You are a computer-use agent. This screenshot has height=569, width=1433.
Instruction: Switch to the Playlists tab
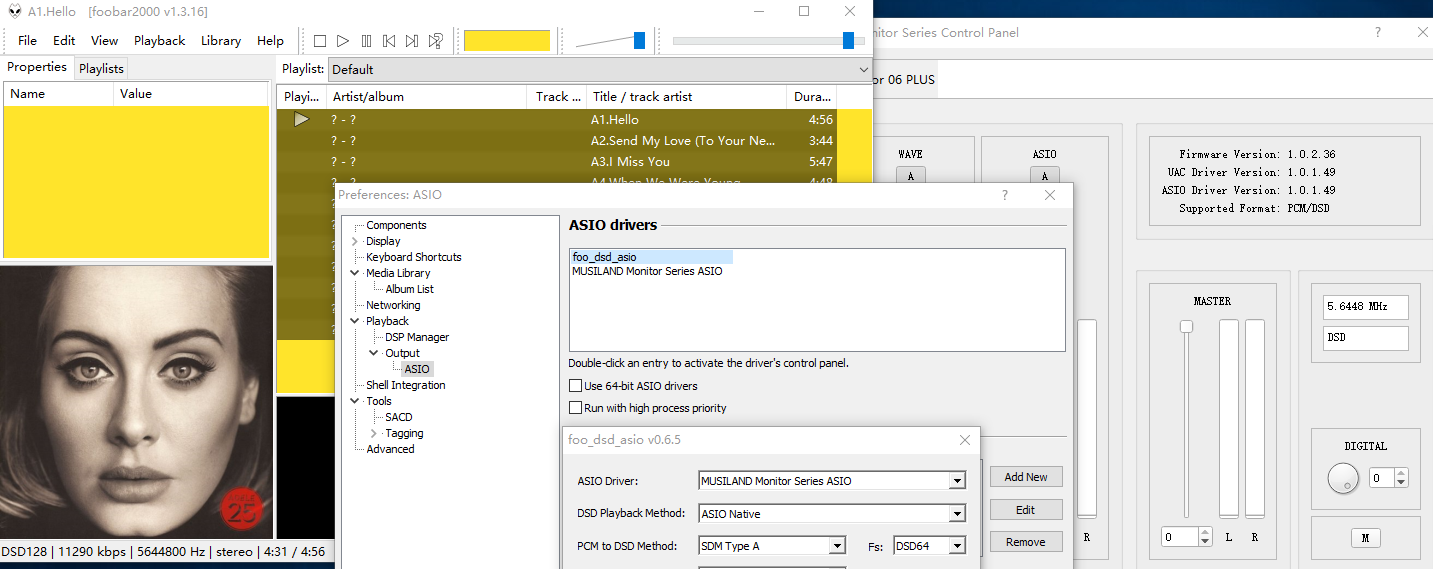coord(101,68)
